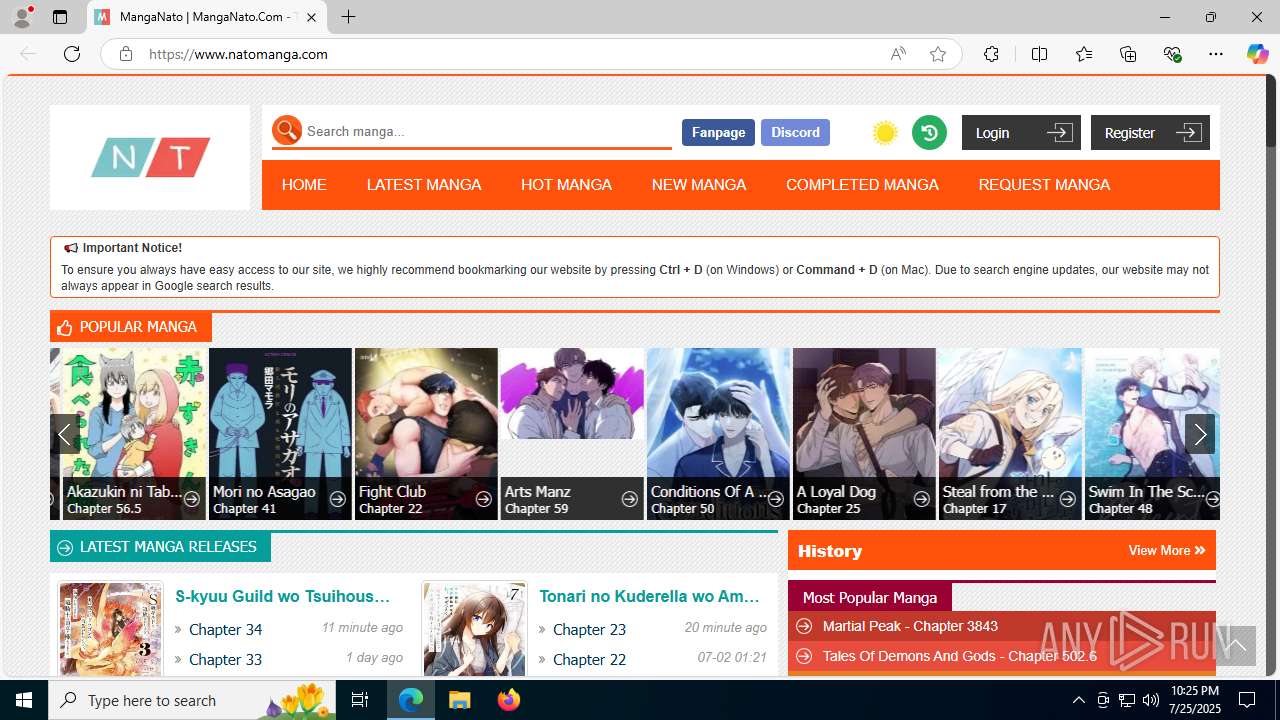Open the green reading history icon
This screenshot has width=1280, height=720.
point(929,132)
